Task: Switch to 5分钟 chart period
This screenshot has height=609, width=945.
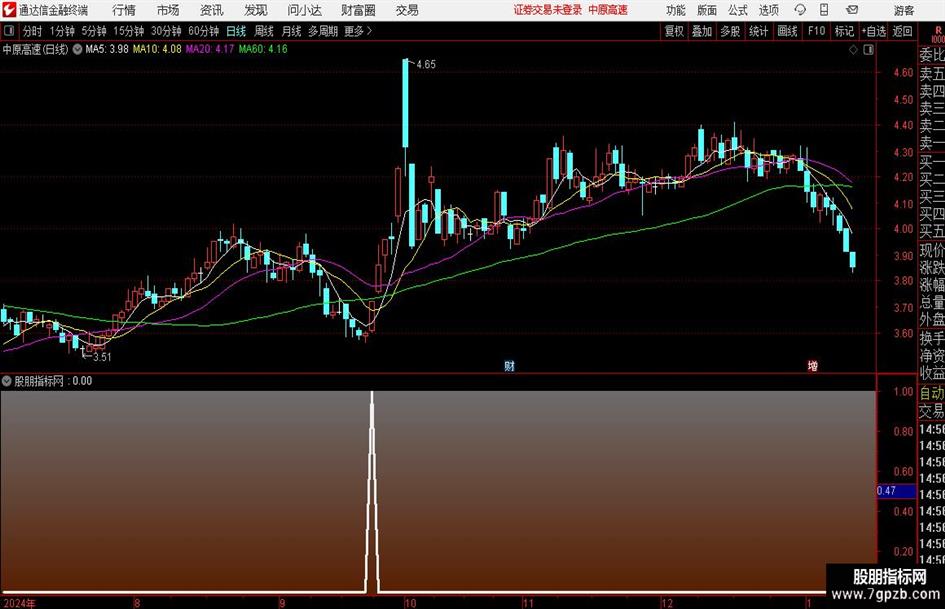Action: [94, 31]
